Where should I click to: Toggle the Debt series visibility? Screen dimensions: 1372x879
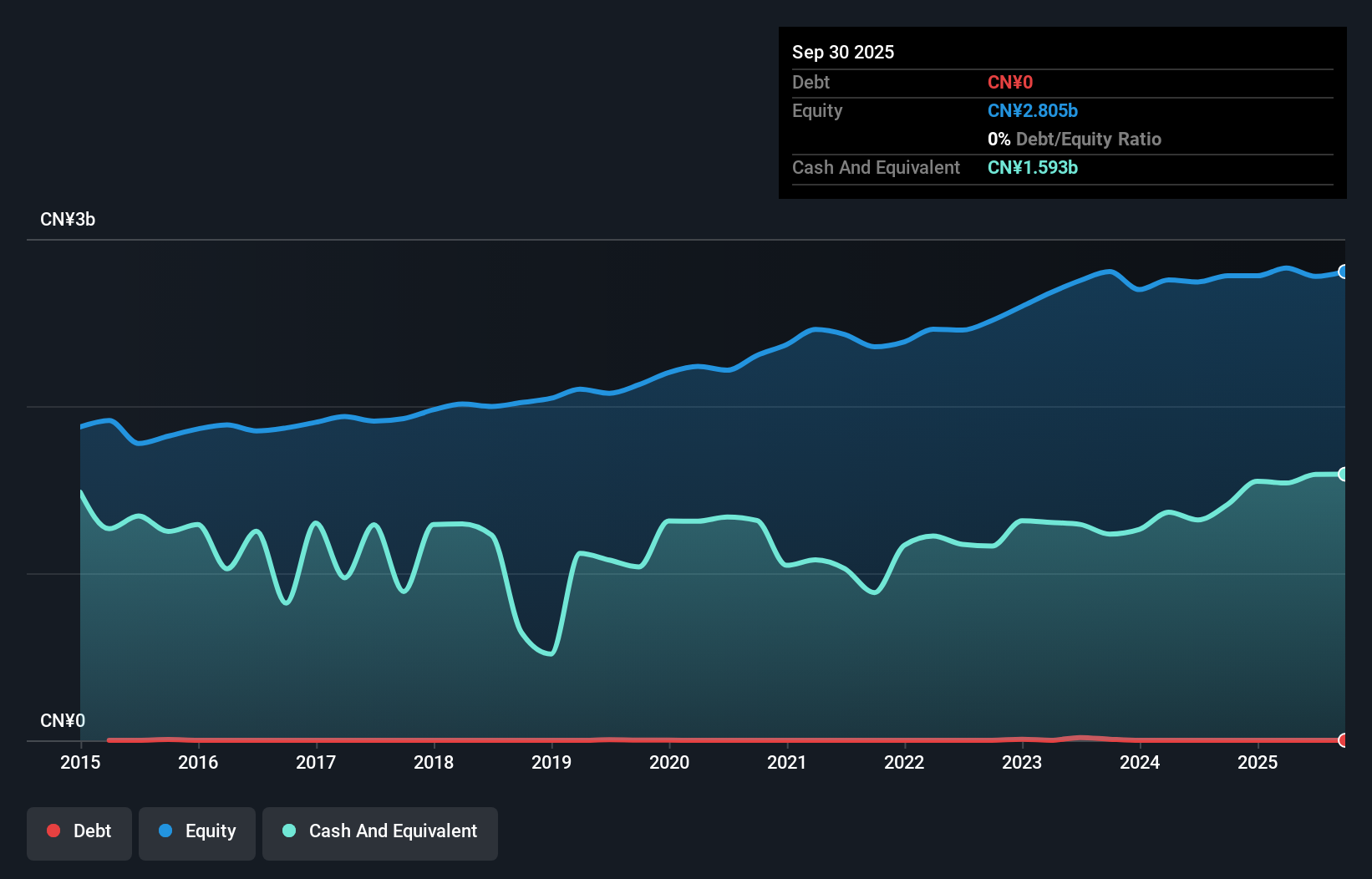click(x=79, y=833)
